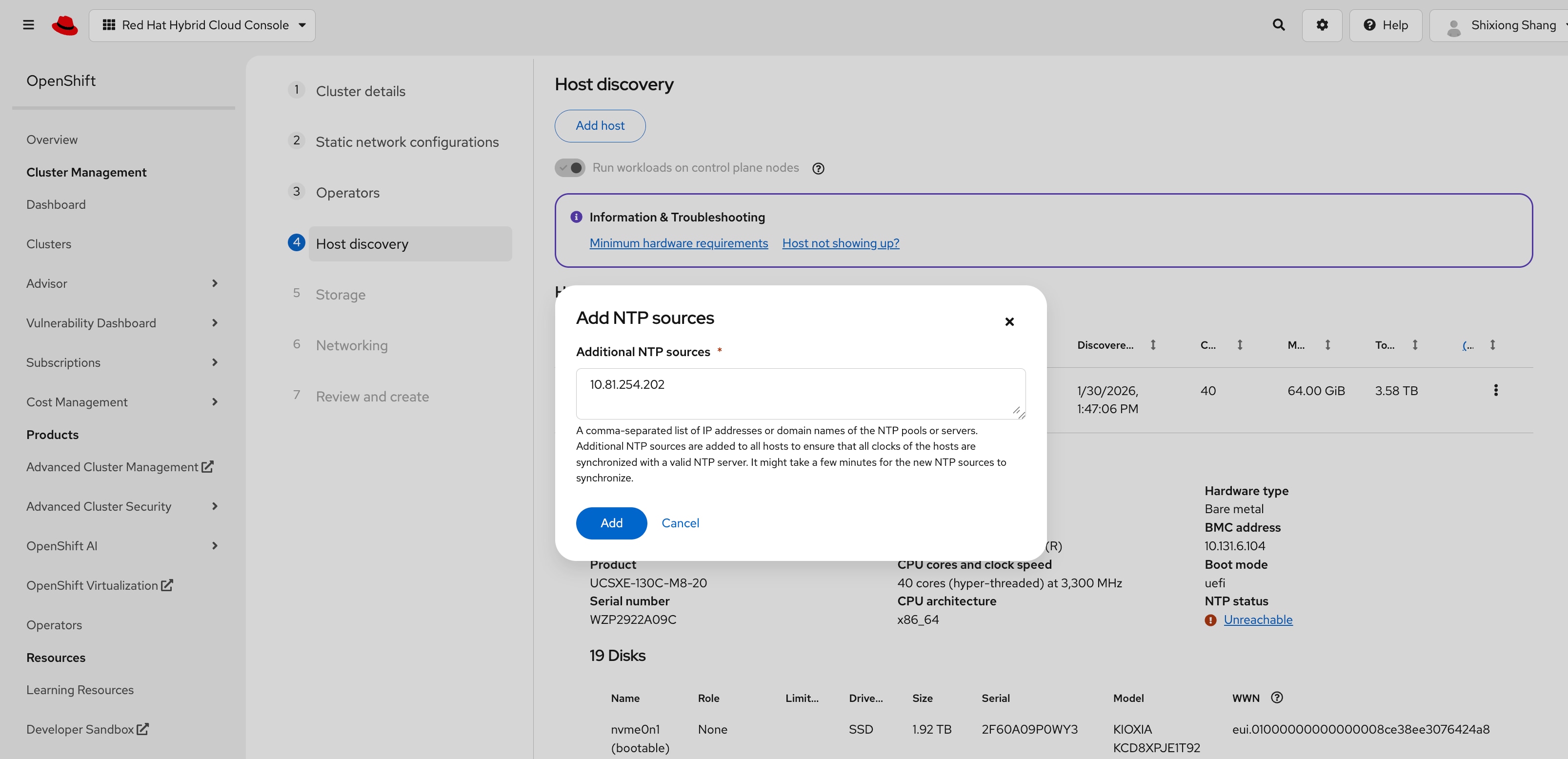Sort by last truncated link column
This screenshot has height=759, width=1568.
pos(1492,345)
